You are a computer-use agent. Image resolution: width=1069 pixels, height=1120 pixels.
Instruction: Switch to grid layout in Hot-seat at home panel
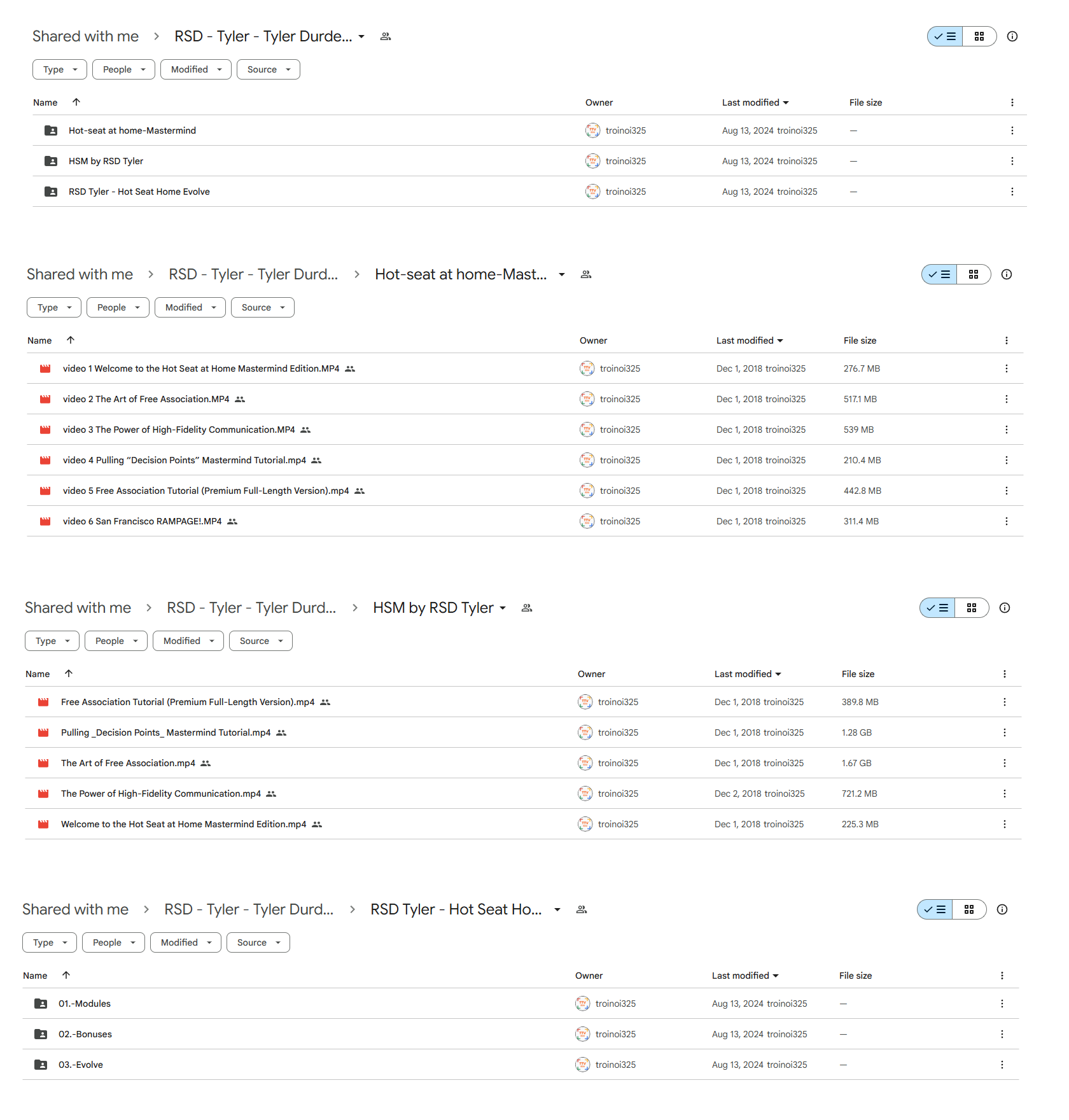974,274
